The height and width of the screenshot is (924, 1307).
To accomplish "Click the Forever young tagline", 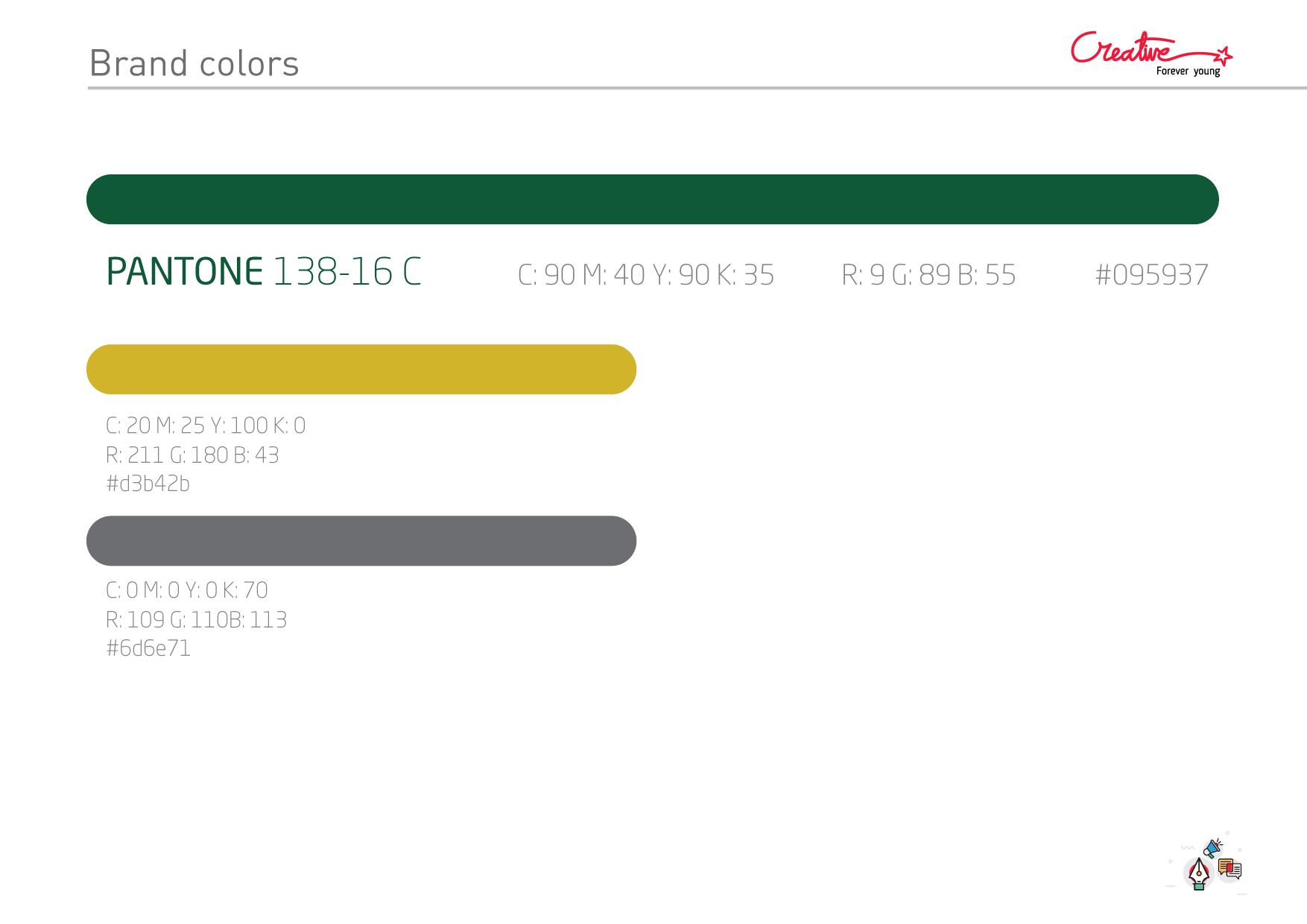I will click(x=1188, y=72).
